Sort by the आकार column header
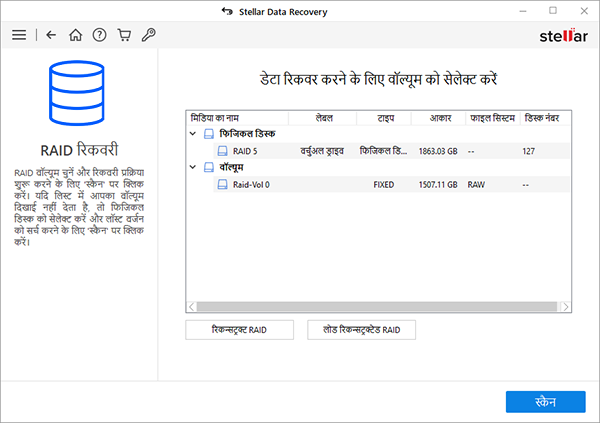The width and height of the screenshot is (600, 423). click(439, 118)
